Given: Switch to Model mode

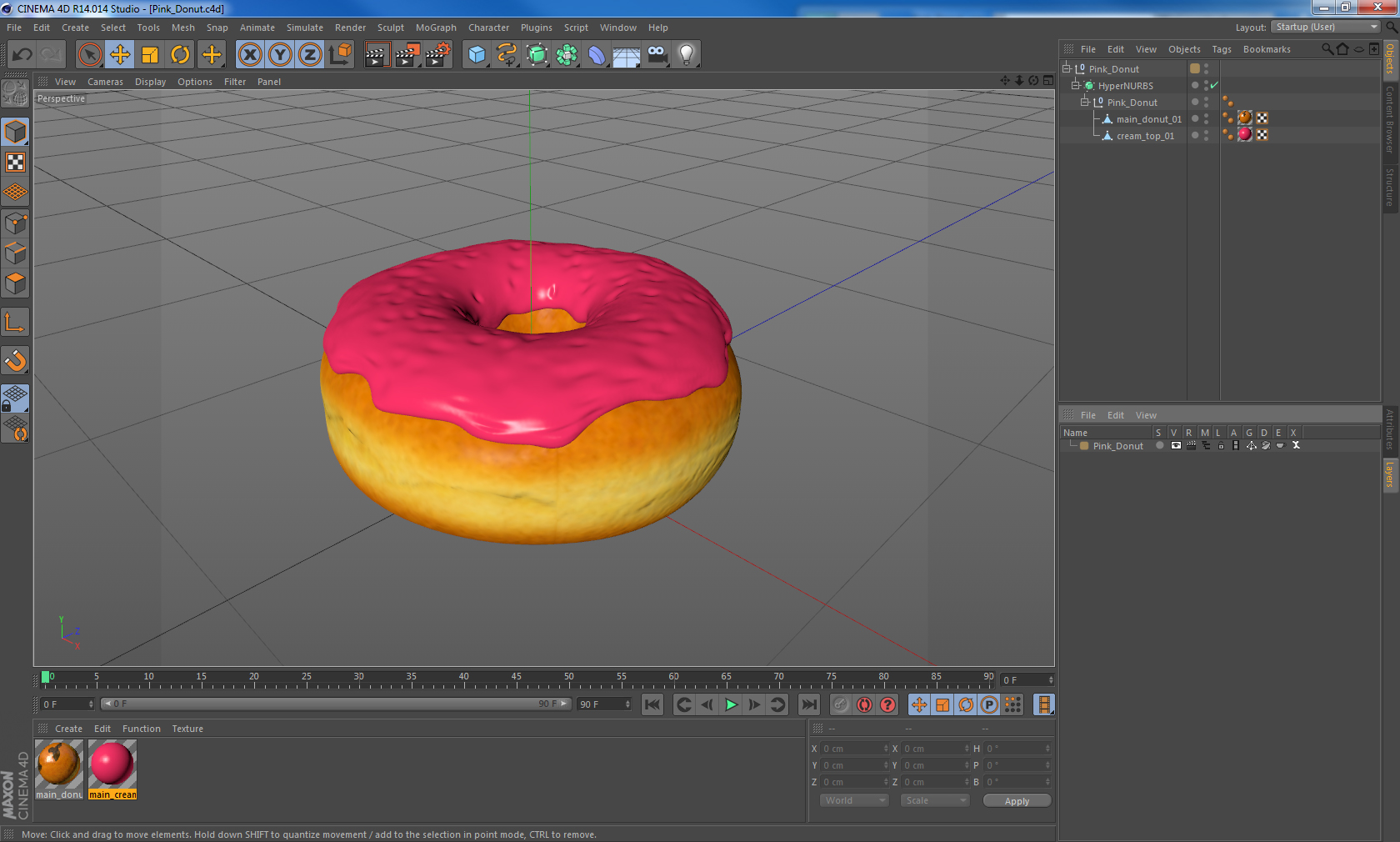Looking at the screenshot, I should click(x=15, y=133).
